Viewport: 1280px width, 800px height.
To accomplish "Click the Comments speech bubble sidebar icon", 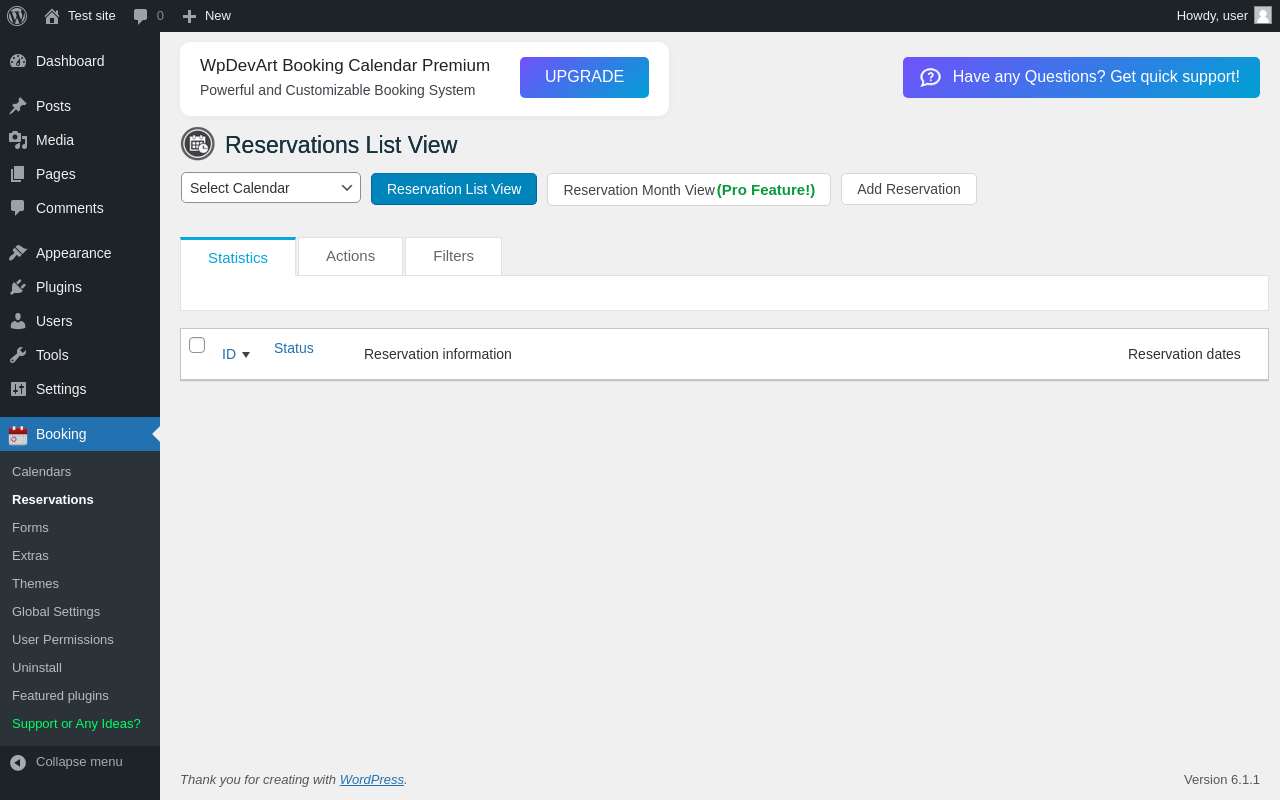I will [18, 208].
